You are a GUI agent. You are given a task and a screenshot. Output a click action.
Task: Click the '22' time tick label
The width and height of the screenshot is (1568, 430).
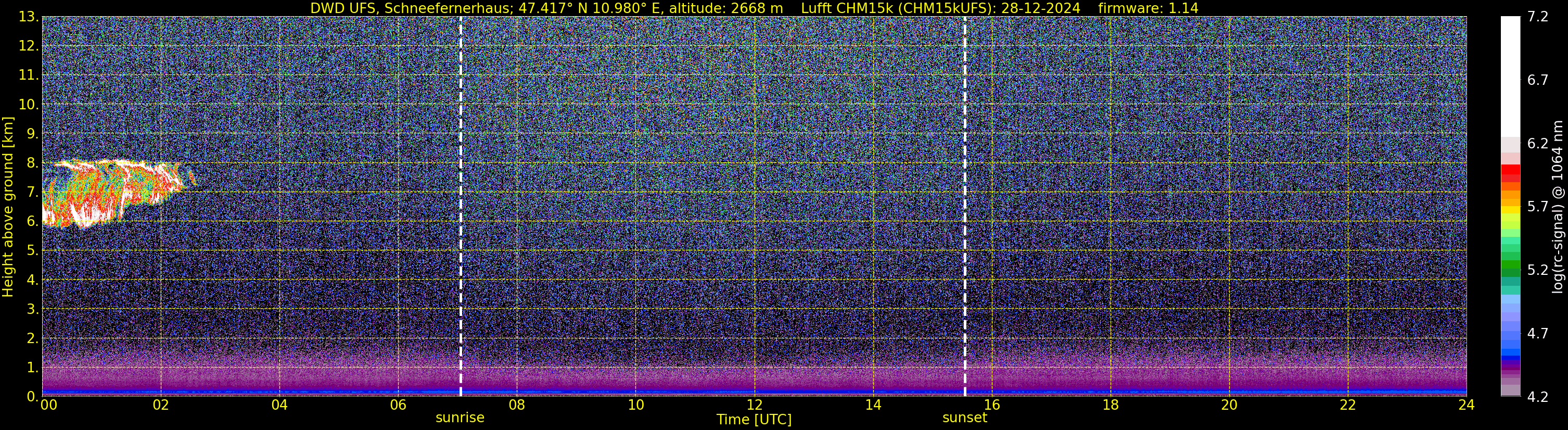click(x=1348, y=405)
